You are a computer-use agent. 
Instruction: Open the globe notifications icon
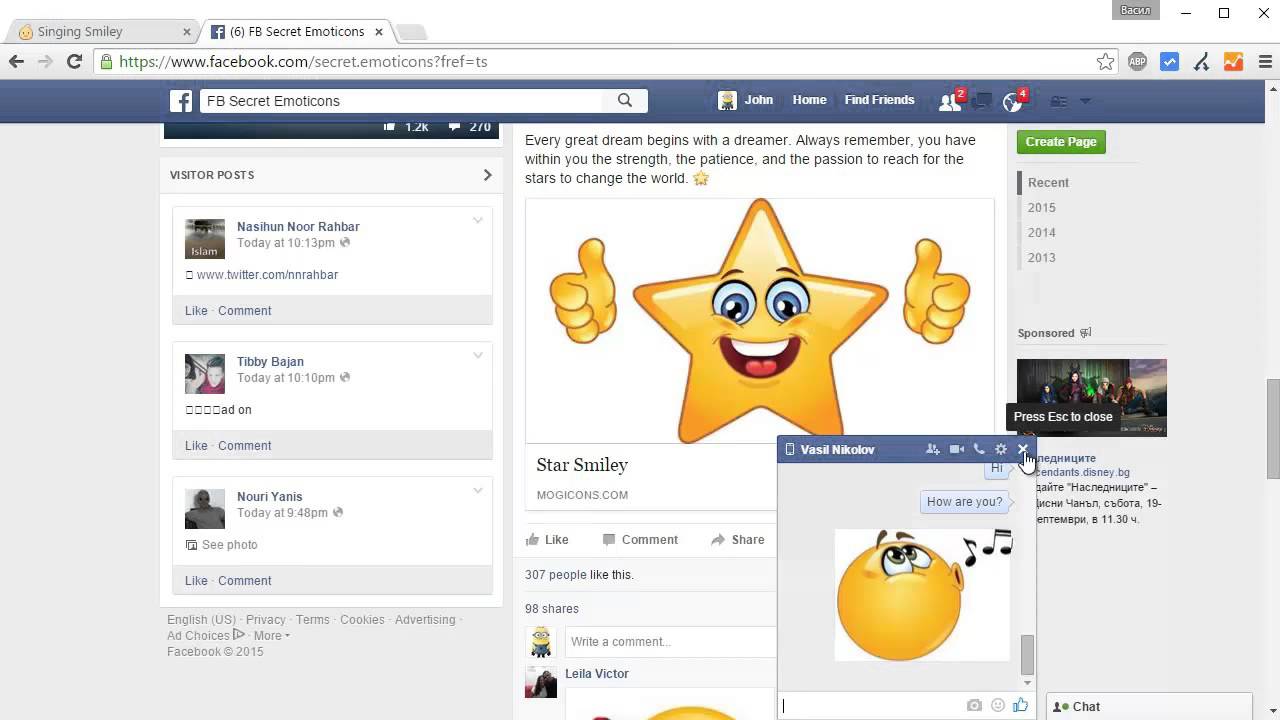1013,101
